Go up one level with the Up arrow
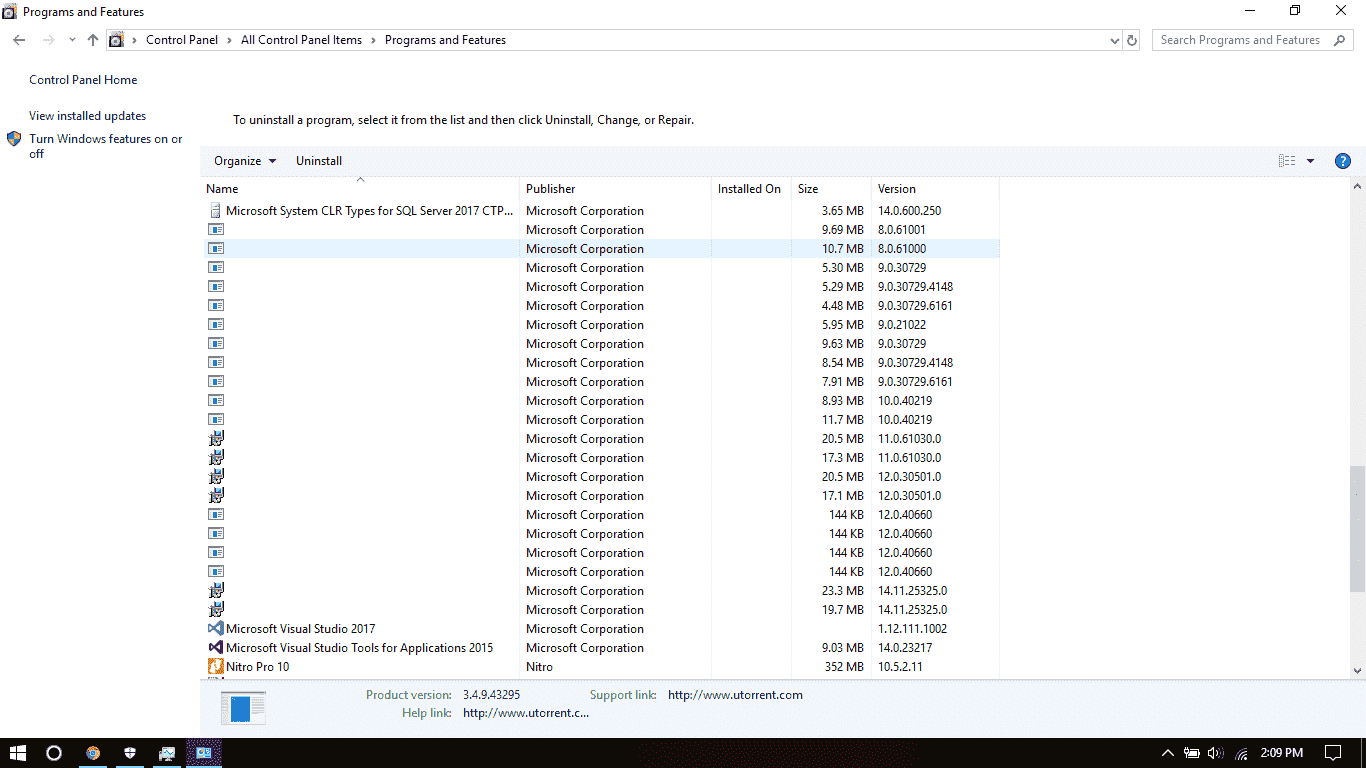Image resolution: width=1366 pixels, height=768 pixels. coord(93,40)
